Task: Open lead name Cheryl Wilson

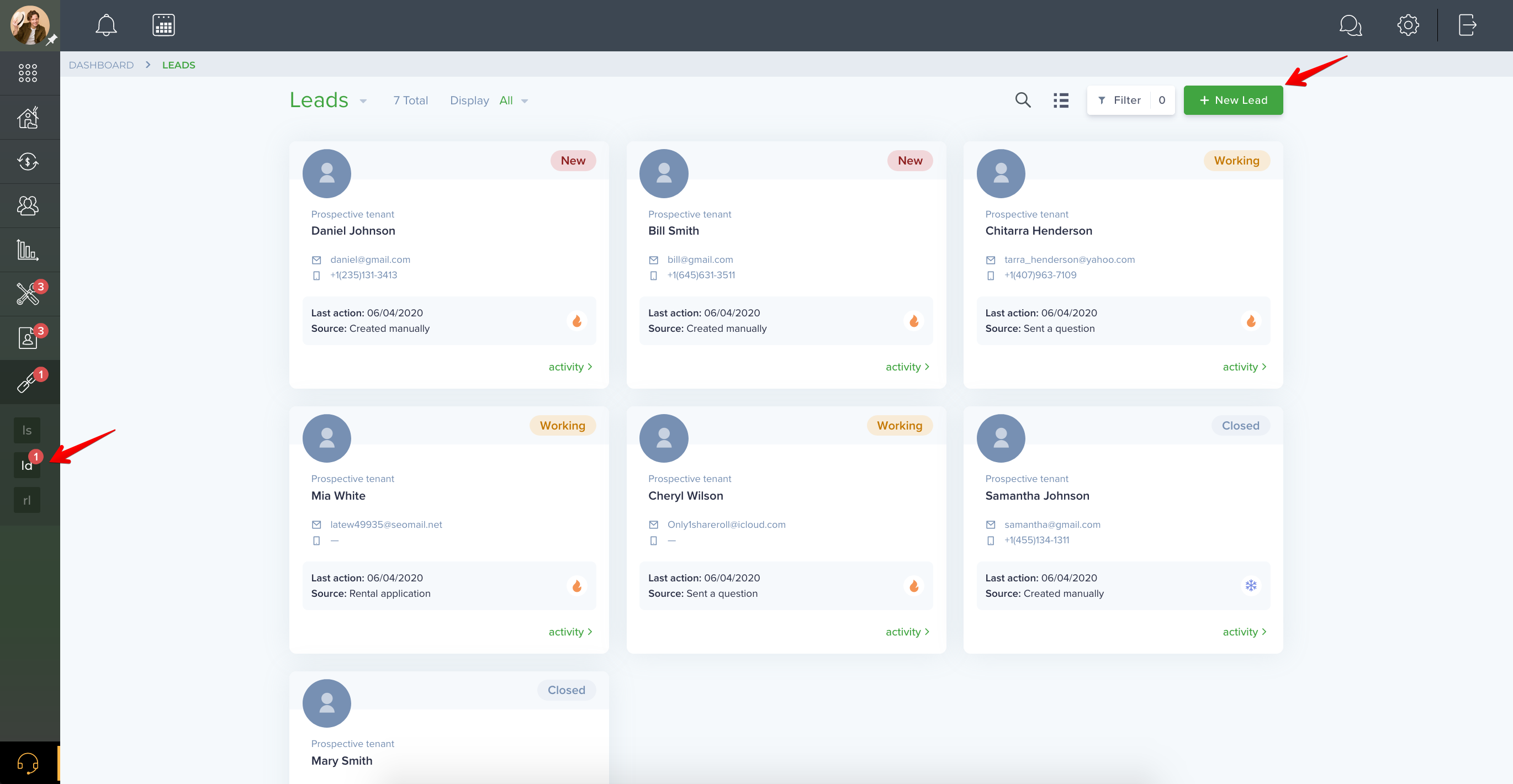Action: click(685, 496)
